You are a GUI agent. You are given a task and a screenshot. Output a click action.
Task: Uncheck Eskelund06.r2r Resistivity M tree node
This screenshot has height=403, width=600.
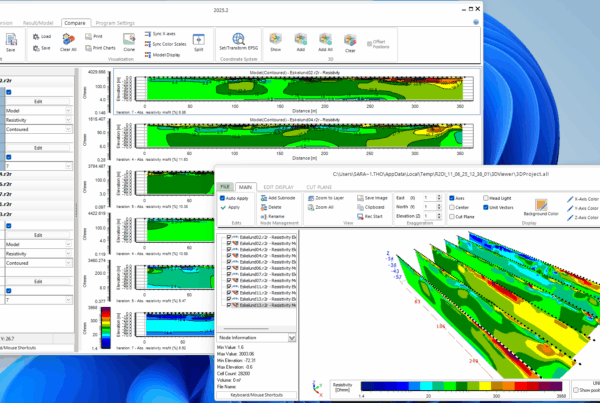(229, 268)
